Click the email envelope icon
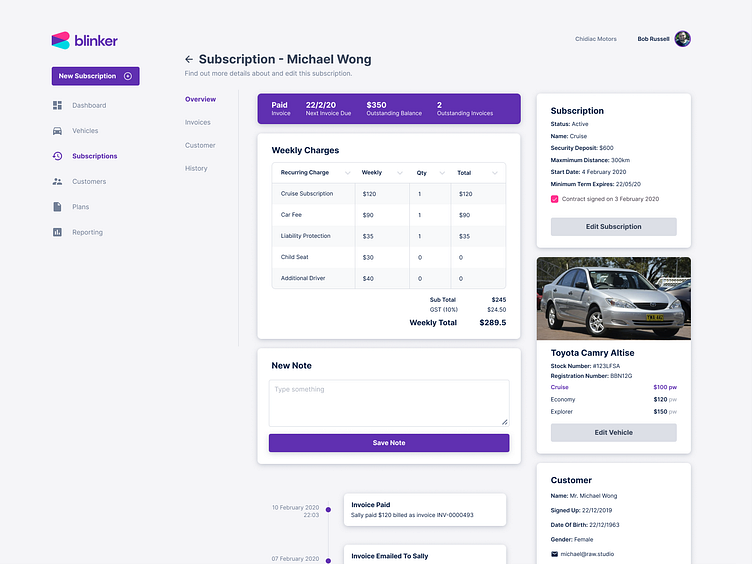 [x=554, y=554]
